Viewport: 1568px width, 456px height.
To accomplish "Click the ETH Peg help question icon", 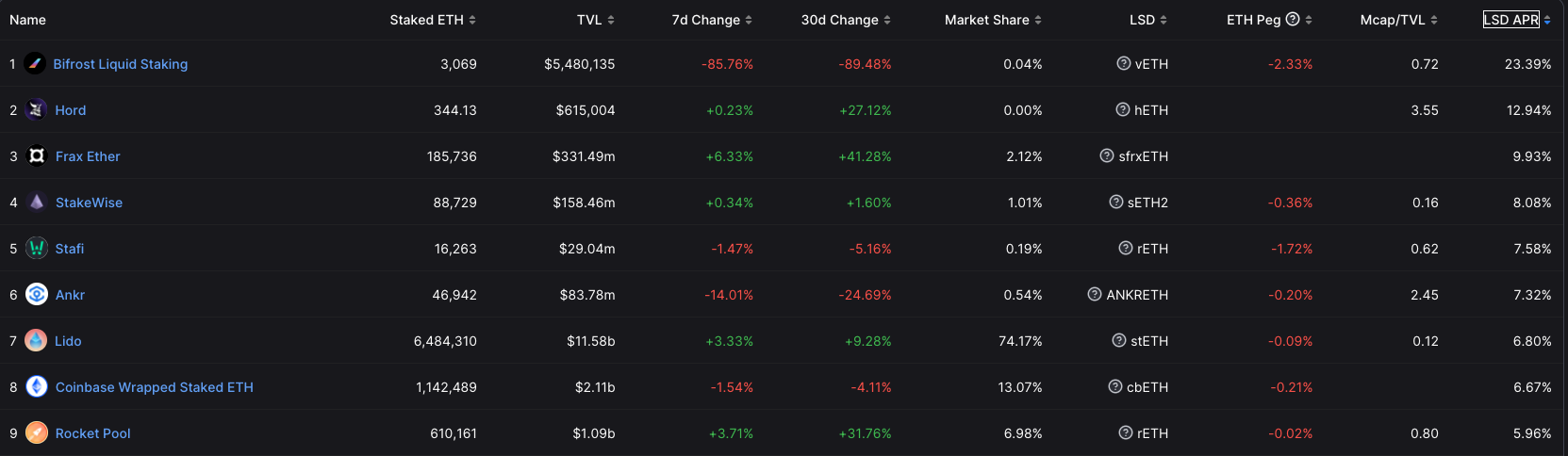I will tap(1293, 20).
